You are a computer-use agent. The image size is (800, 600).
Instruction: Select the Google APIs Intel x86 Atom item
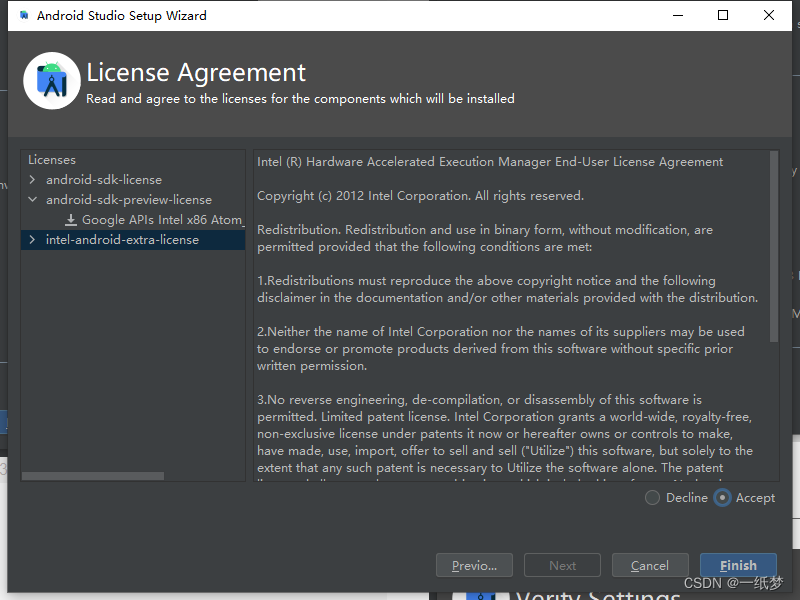[x=163, y=220]
